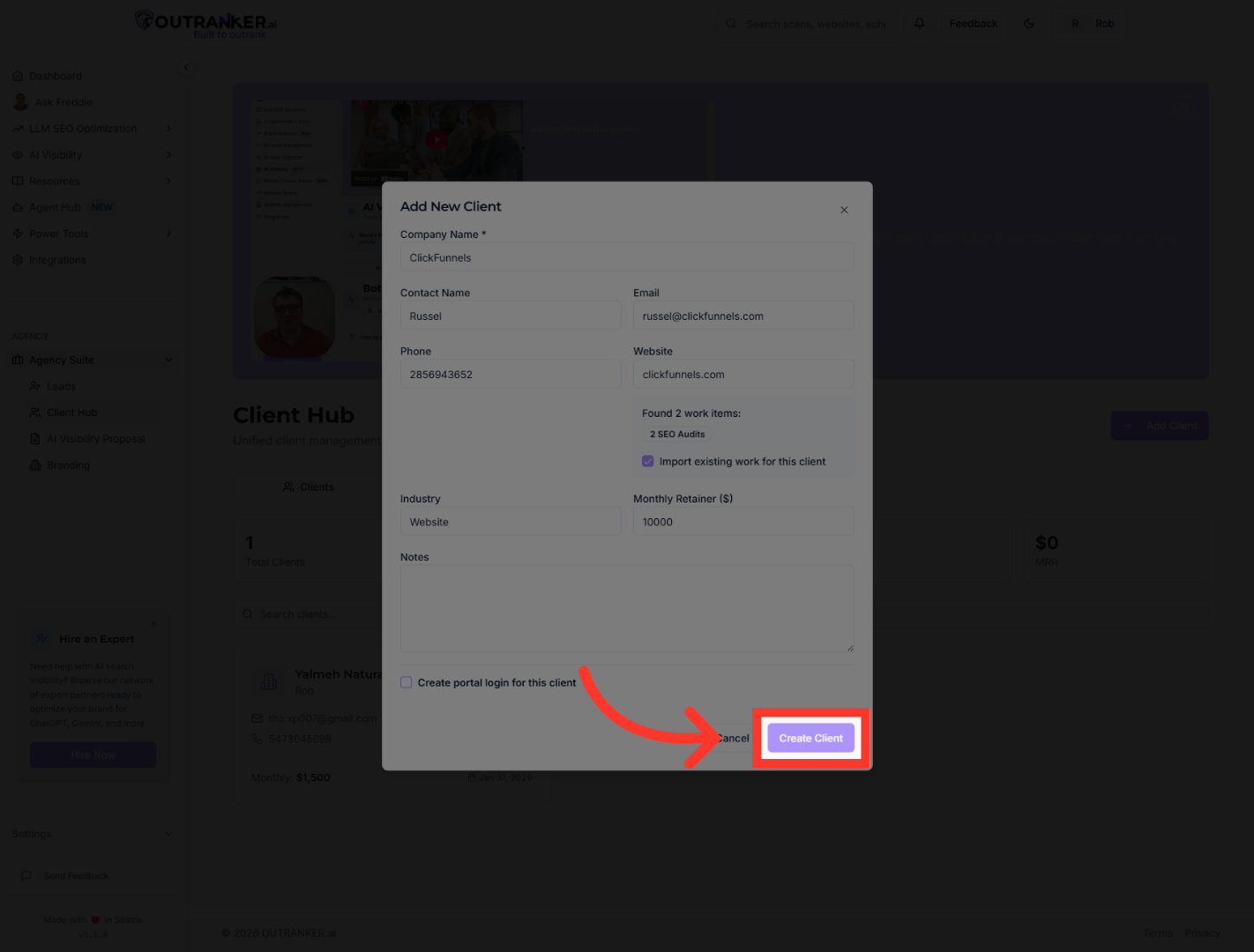Click the Rob username in header

1105,24
